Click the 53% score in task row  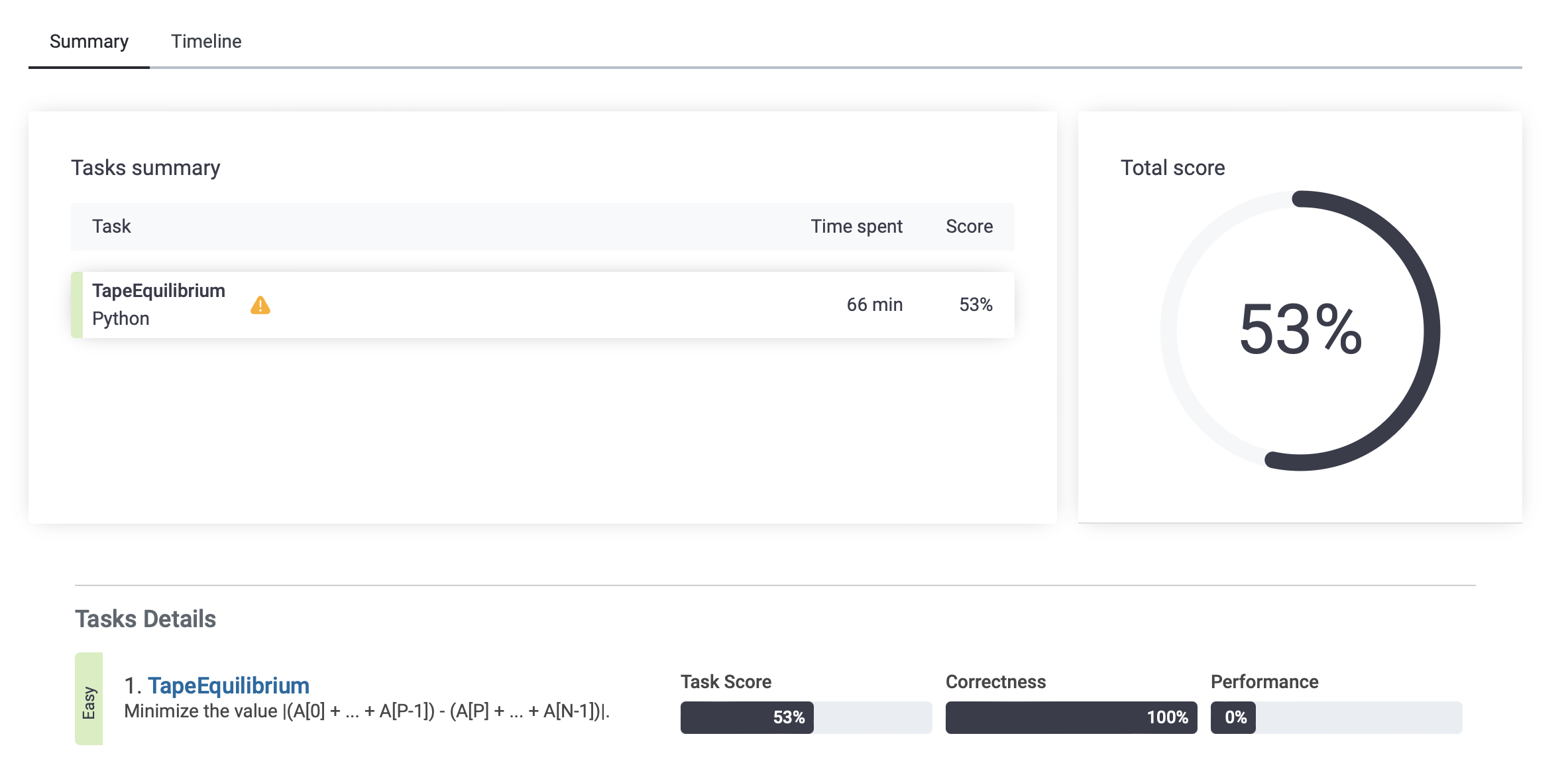coord(976,305)
